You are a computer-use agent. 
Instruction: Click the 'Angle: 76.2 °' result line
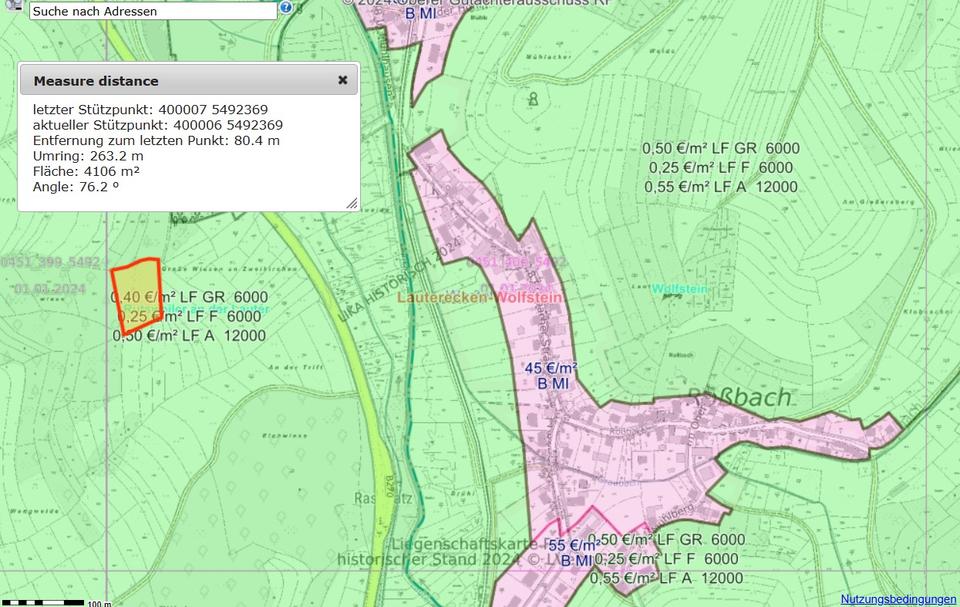click(x=76, y=186)
